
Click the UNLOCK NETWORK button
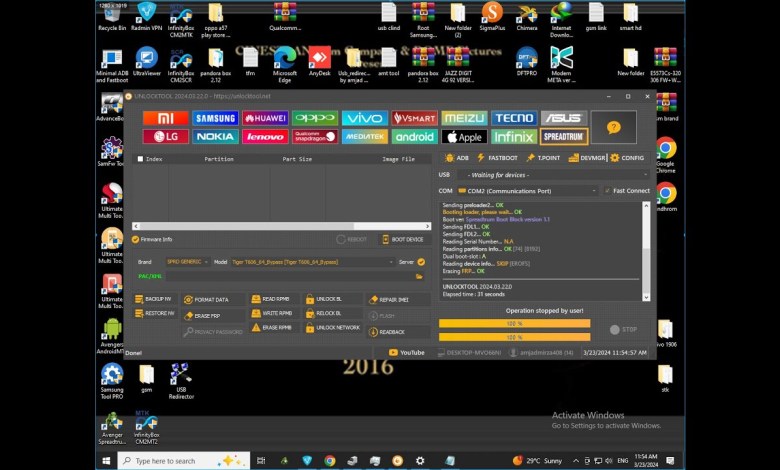coord(333,328)
